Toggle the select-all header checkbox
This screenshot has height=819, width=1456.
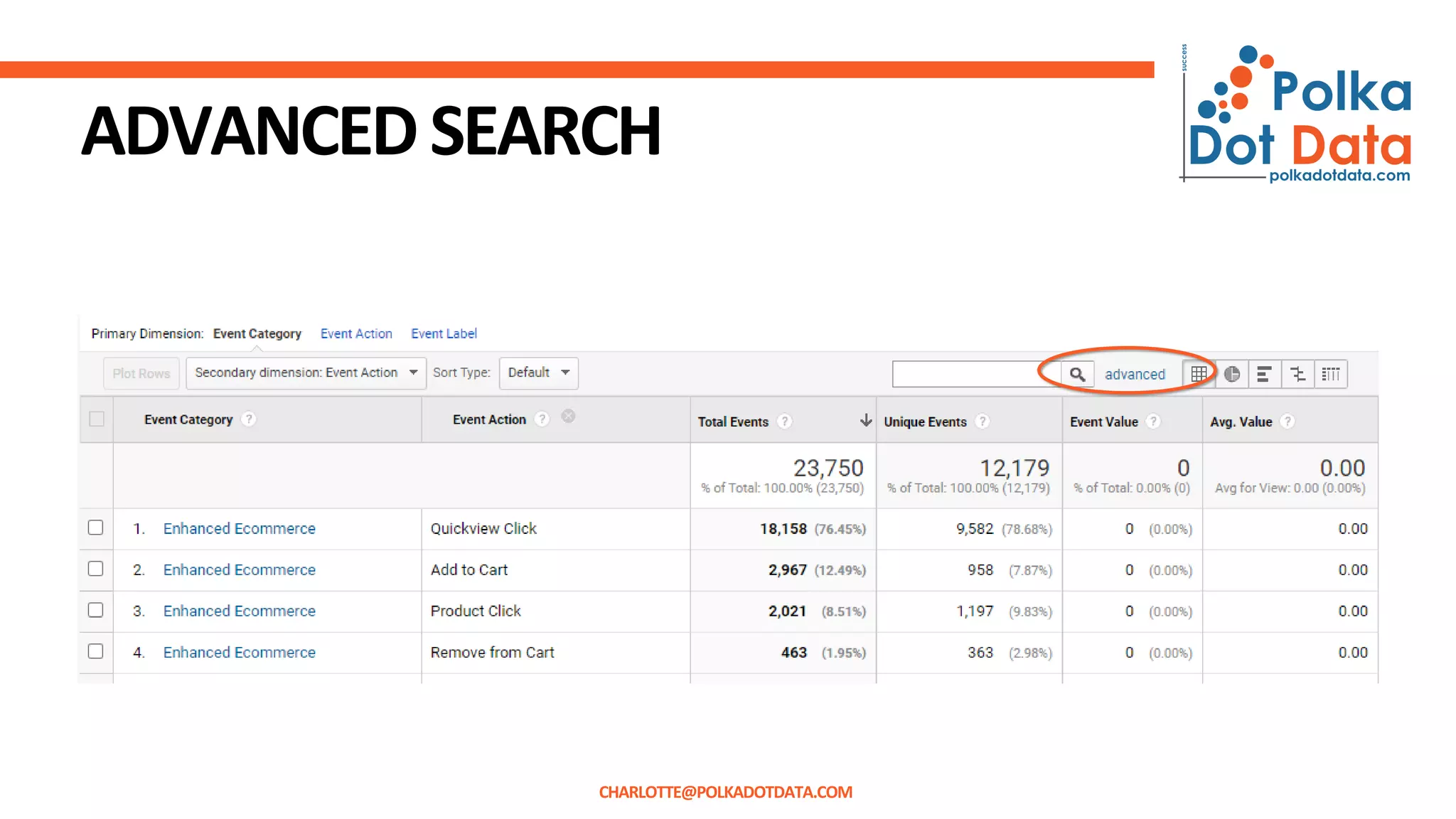[97, 419]
